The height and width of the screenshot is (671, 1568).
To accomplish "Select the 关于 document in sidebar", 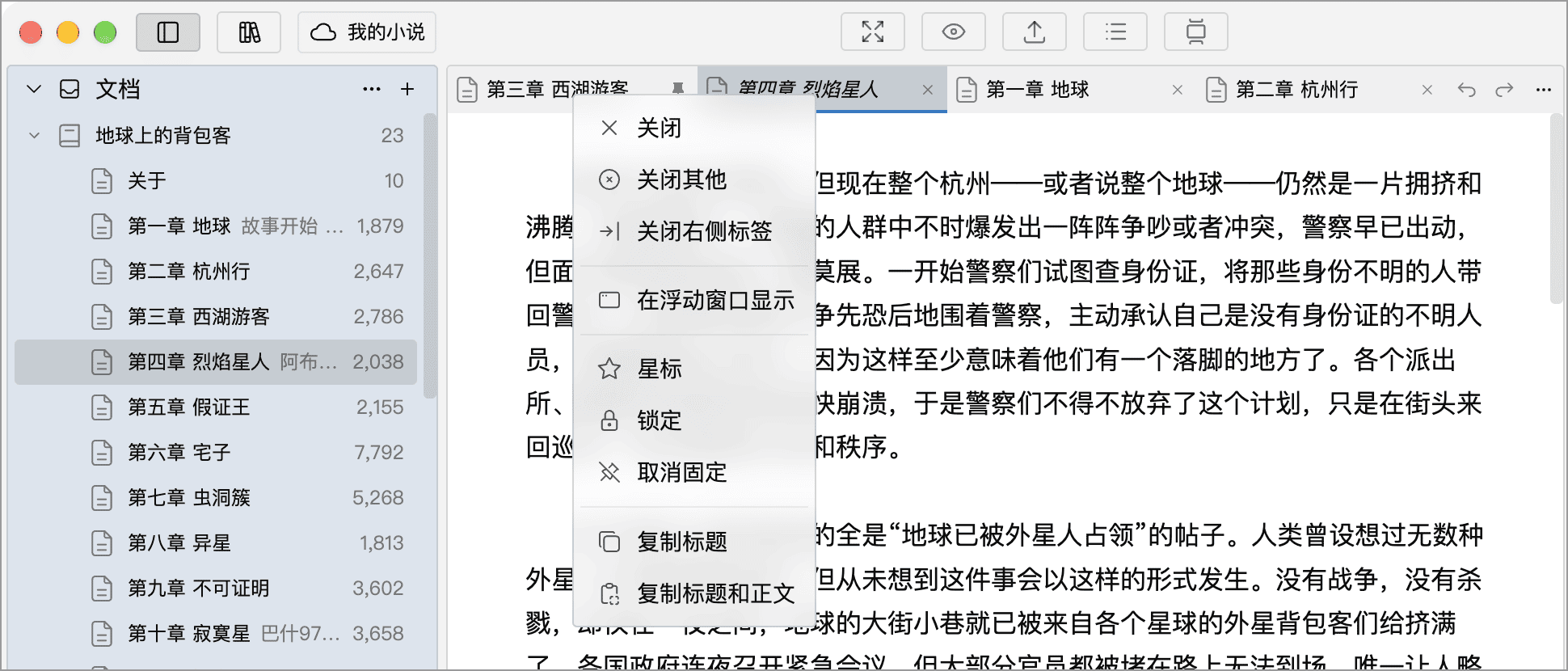I will 216,180.
